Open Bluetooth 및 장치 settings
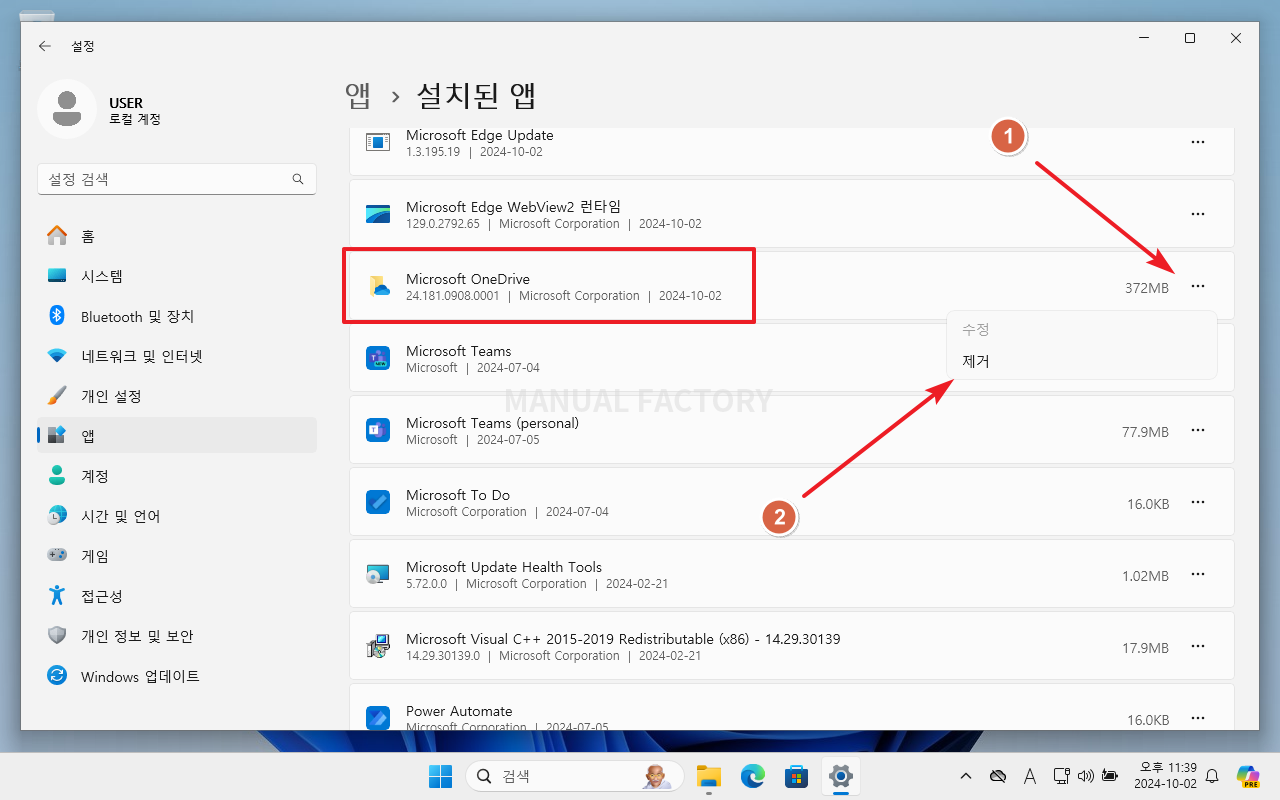1280x800 pixels. point(177,316)
